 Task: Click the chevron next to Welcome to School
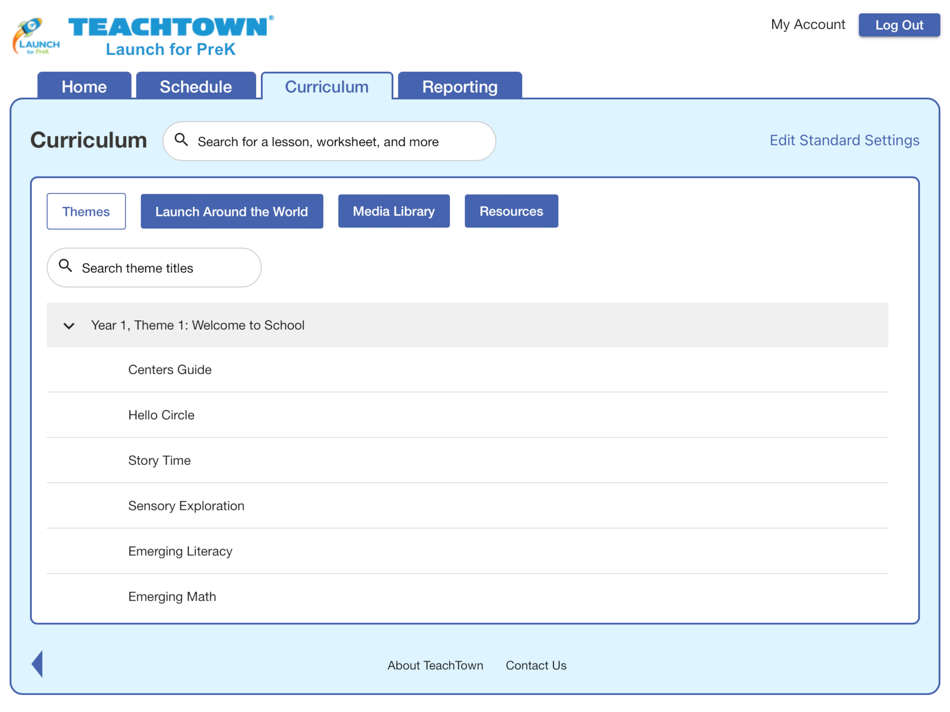tap(68, 325)
